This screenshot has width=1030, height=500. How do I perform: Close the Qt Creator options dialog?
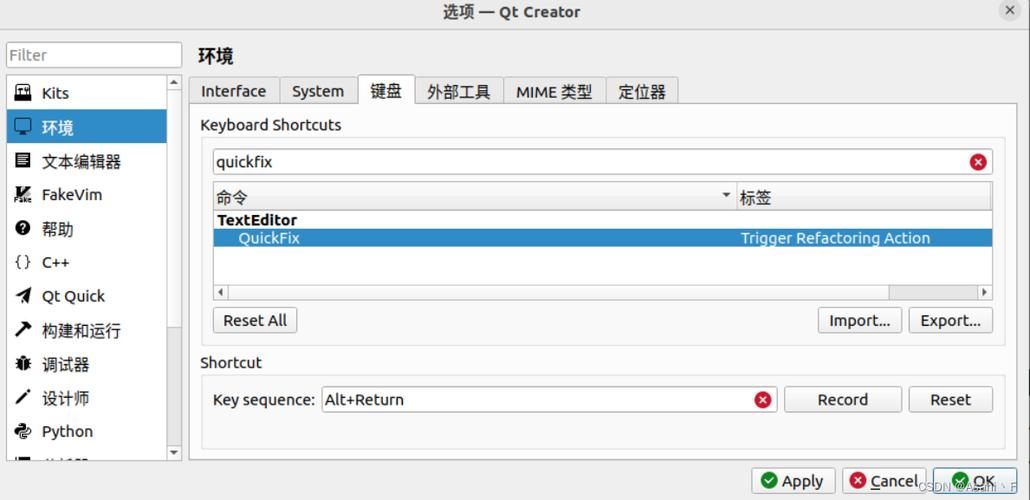click(x=1010, y=11)
